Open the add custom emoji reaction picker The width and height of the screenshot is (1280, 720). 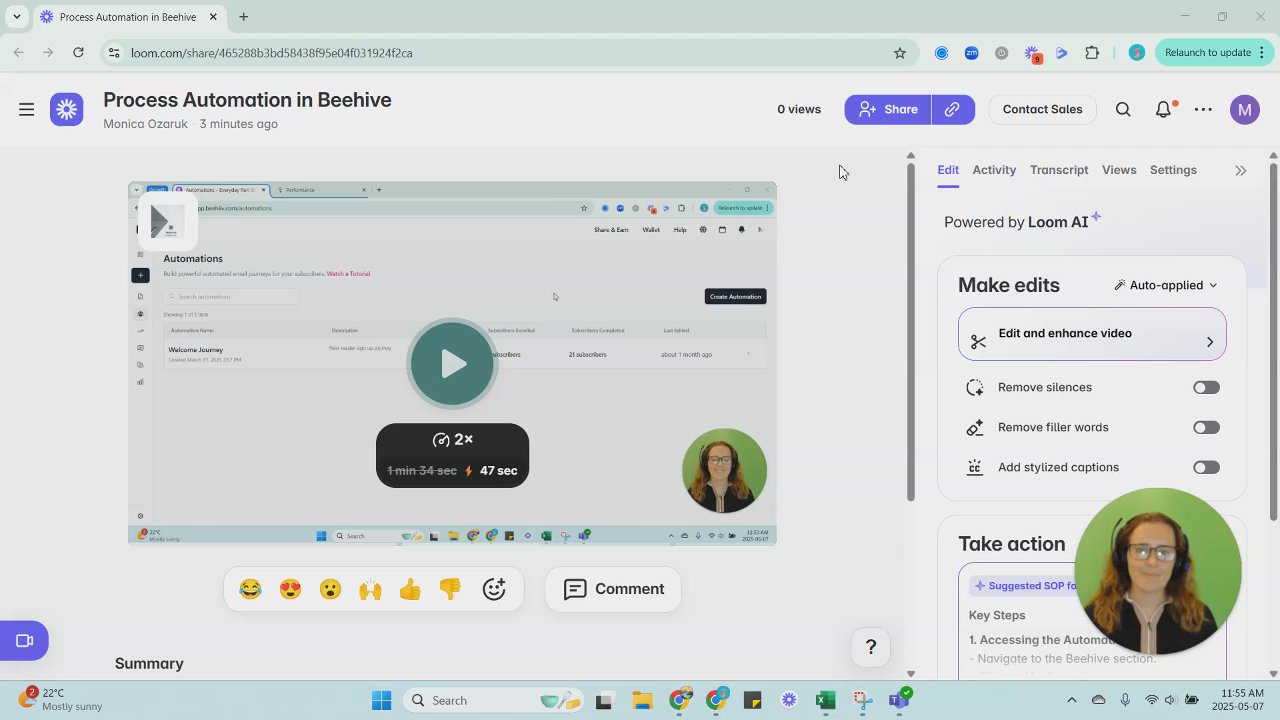click(x=494, y=589)
